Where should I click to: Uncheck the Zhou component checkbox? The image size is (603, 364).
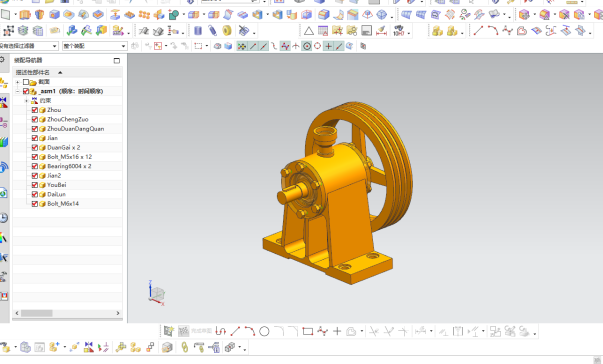point(35,110)
